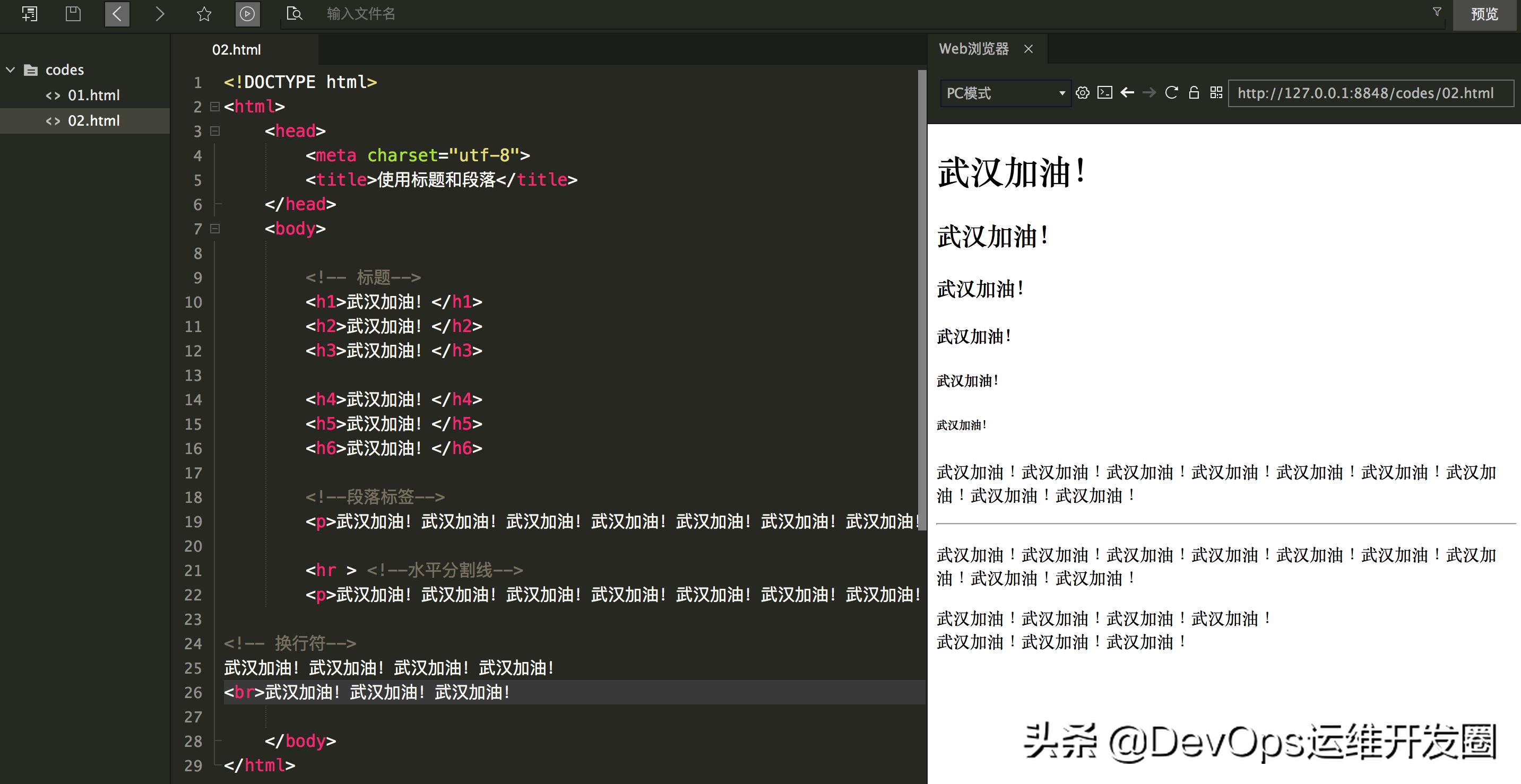Create a new file using the toolbar icon
Screen dimensions: 1521x784
click(30, 14)
